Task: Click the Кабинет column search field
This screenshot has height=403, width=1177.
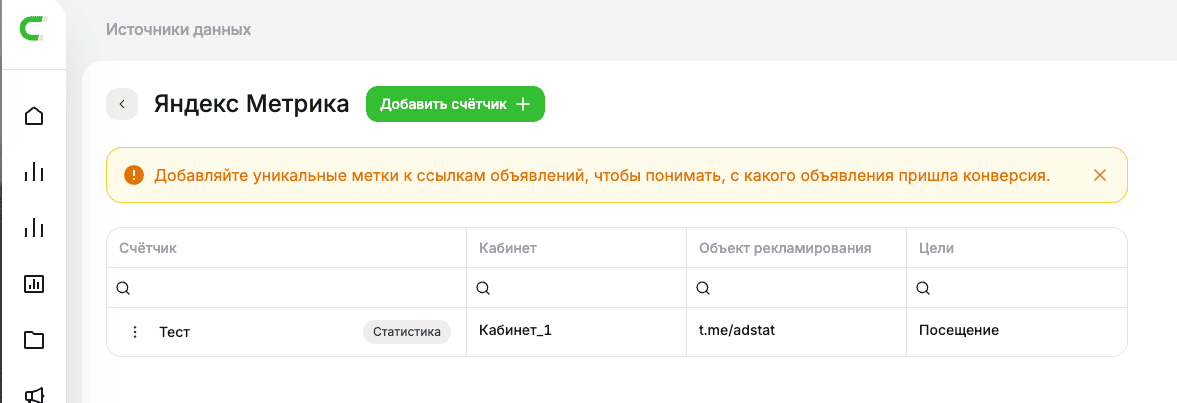Action: [576, 287]
